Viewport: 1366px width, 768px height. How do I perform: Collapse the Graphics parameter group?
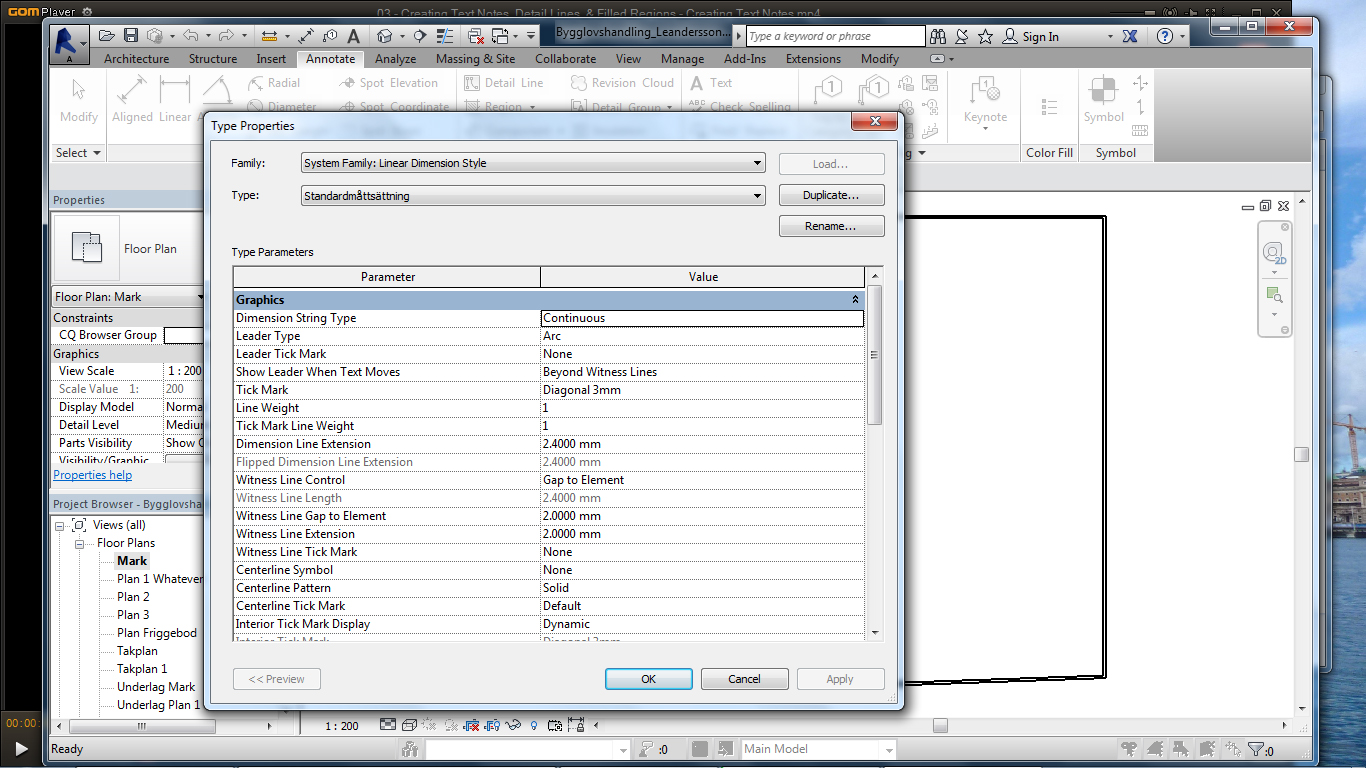855,300
